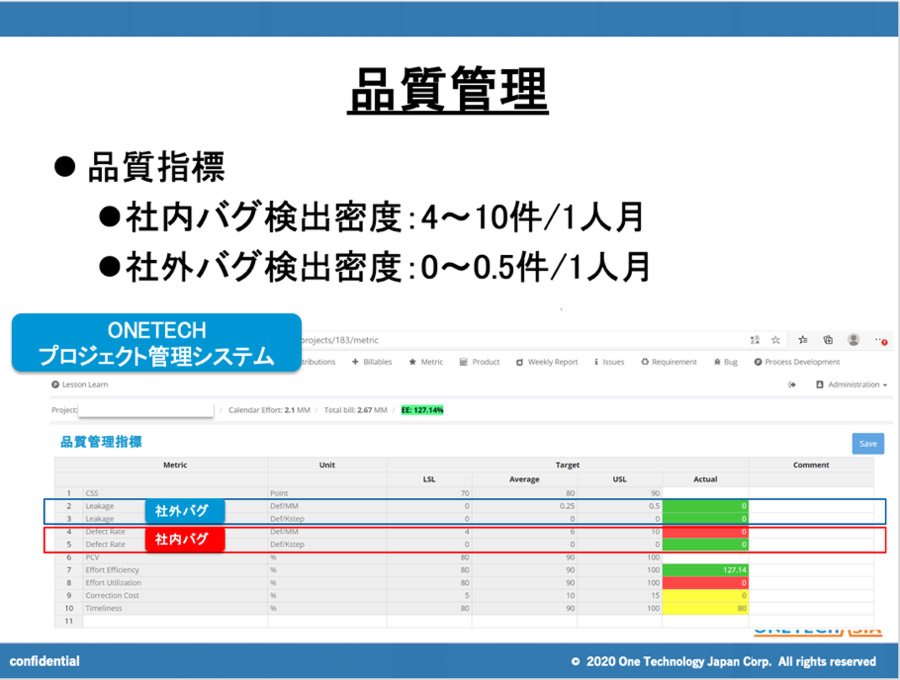This screenshot has width=900, height=680.
Task: Click the green Actual cell showing 127.14
Action: (x=705, y=570)
